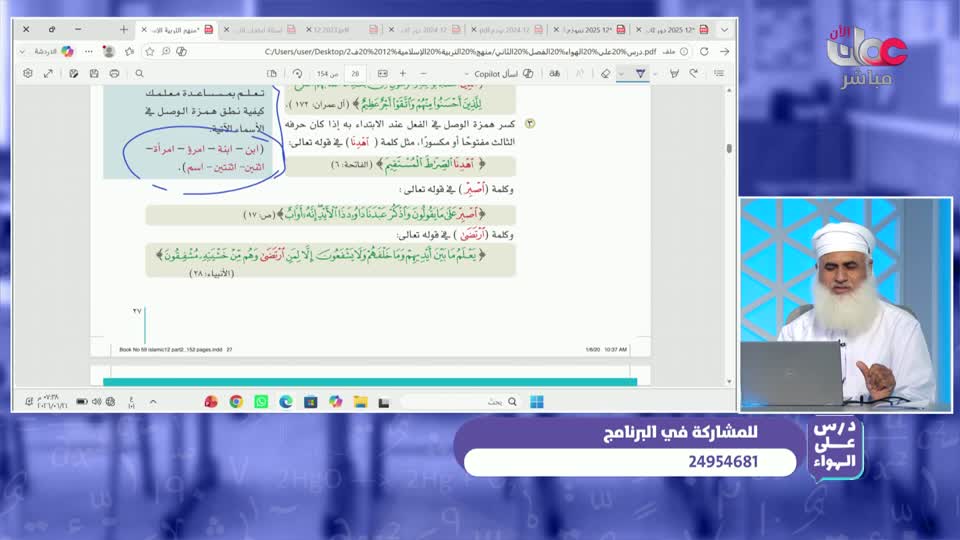Expand draw pen color options
The image size is (960, 540).
[x=655, y=73]
